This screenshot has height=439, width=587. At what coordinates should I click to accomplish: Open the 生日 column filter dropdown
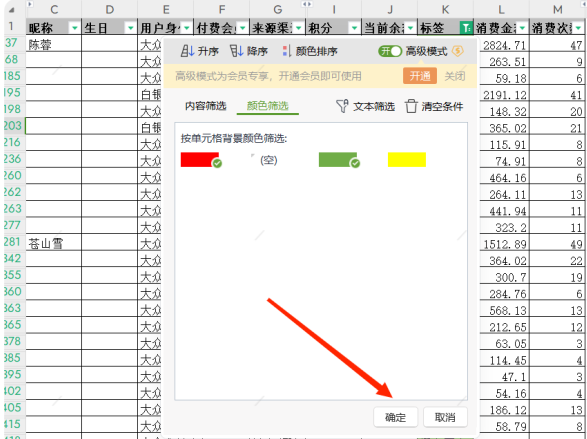[130, 28]
